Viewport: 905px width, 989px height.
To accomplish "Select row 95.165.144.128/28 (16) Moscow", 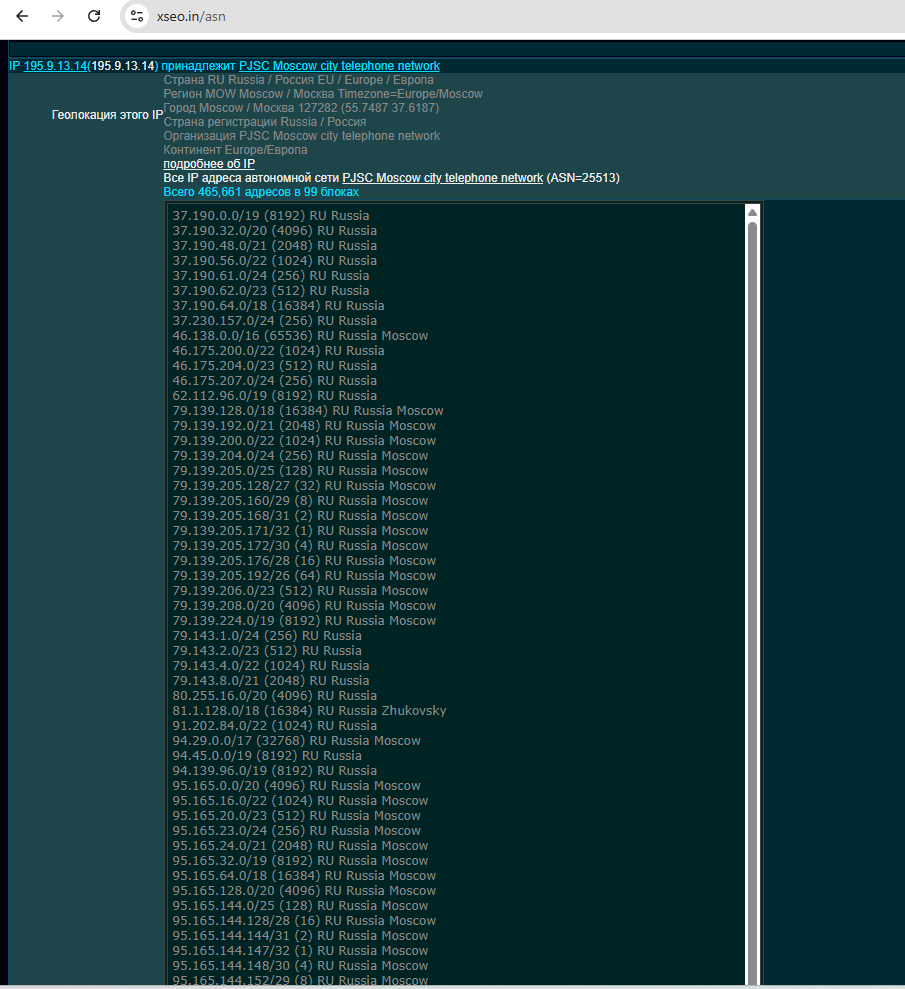I will (305, 922).
